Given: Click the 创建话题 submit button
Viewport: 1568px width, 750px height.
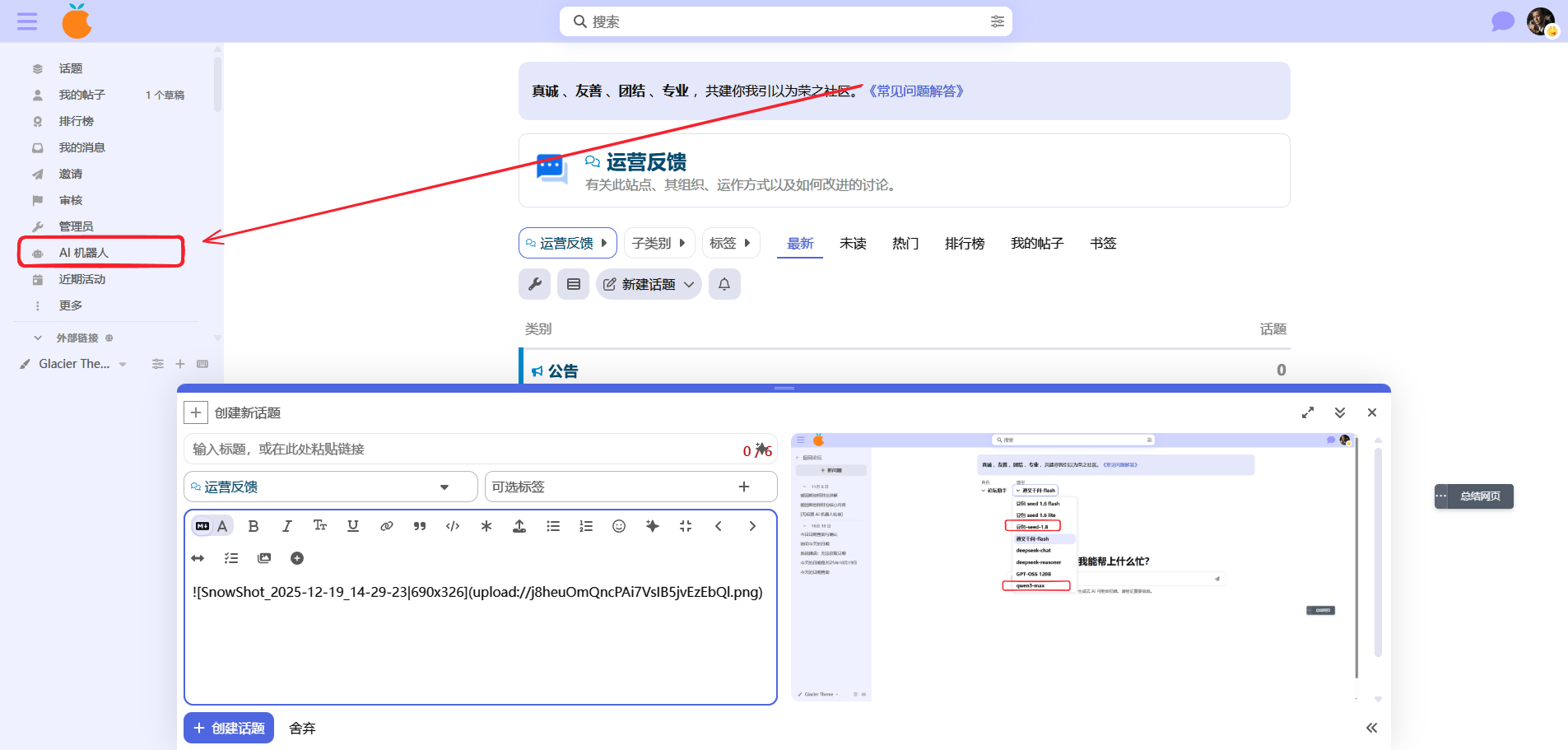Looking at the screenshot, I should (229, 728).
